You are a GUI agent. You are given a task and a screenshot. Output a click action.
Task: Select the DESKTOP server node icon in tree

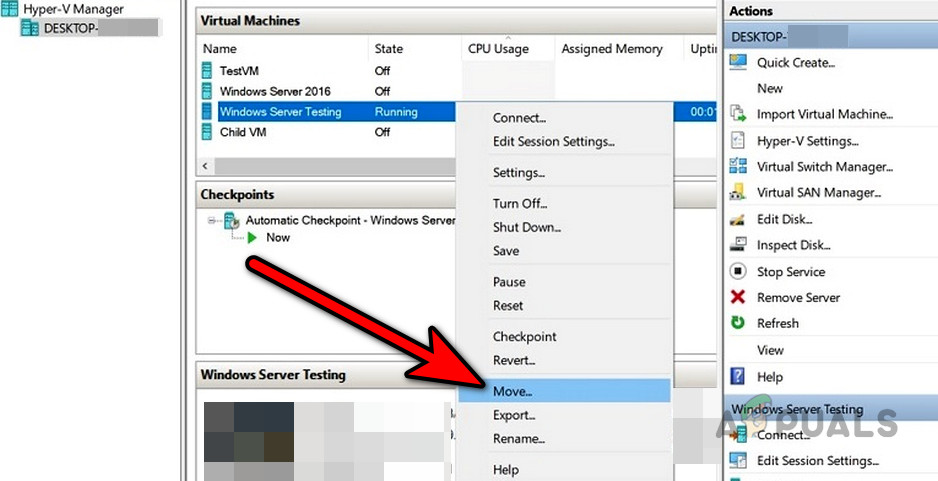(29, 28)
